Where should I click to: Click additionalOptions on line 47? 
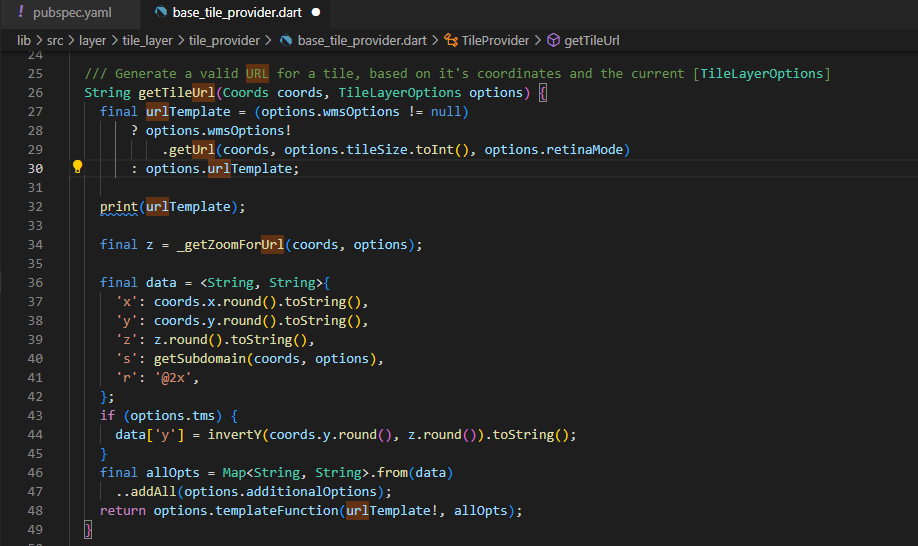pyautogui.click(x=311, y=492)
